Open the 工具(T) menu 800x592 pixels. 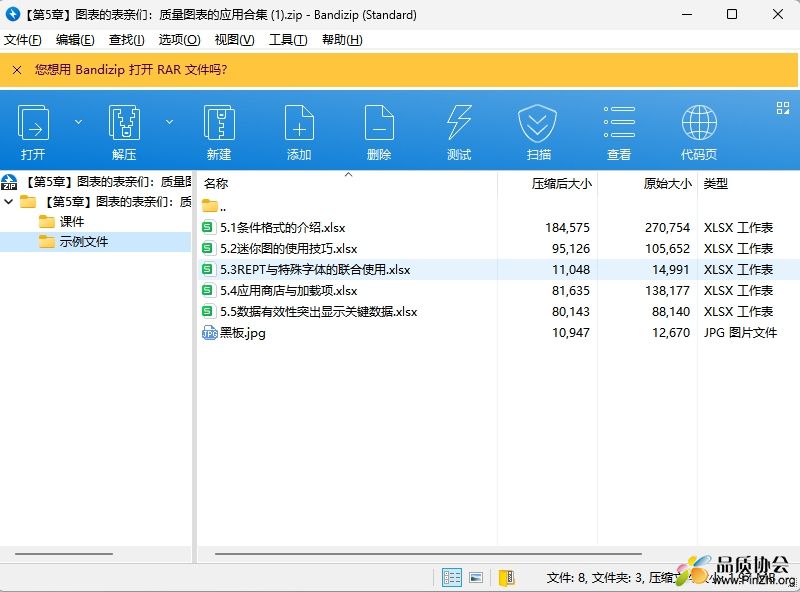(x=288, y=40)
